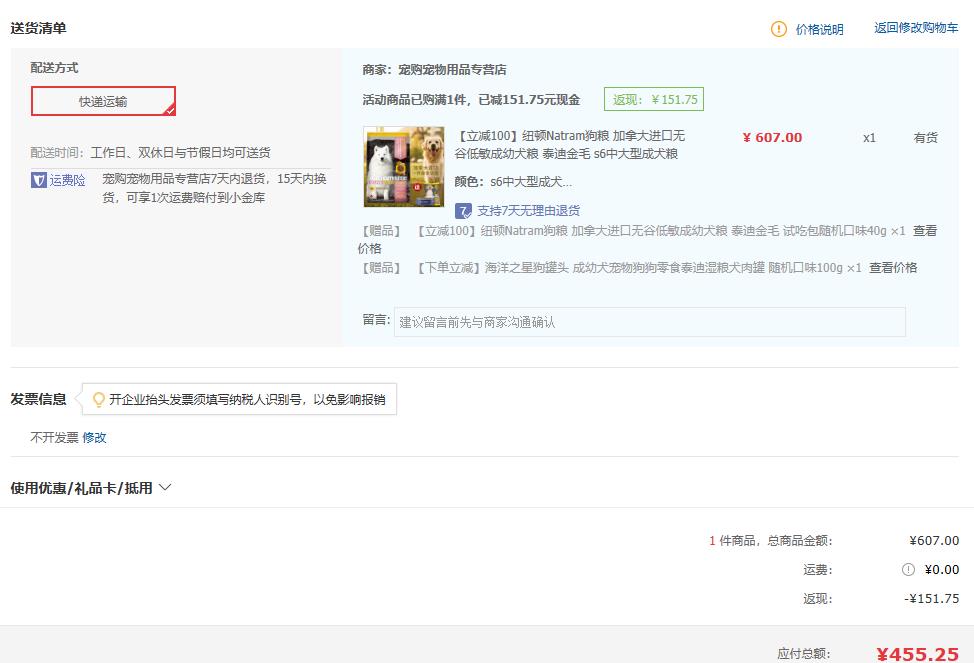The width and height of the screenshot is (974, 663).
Task: Click the price explanation warning icon
Action: point(778,29)
